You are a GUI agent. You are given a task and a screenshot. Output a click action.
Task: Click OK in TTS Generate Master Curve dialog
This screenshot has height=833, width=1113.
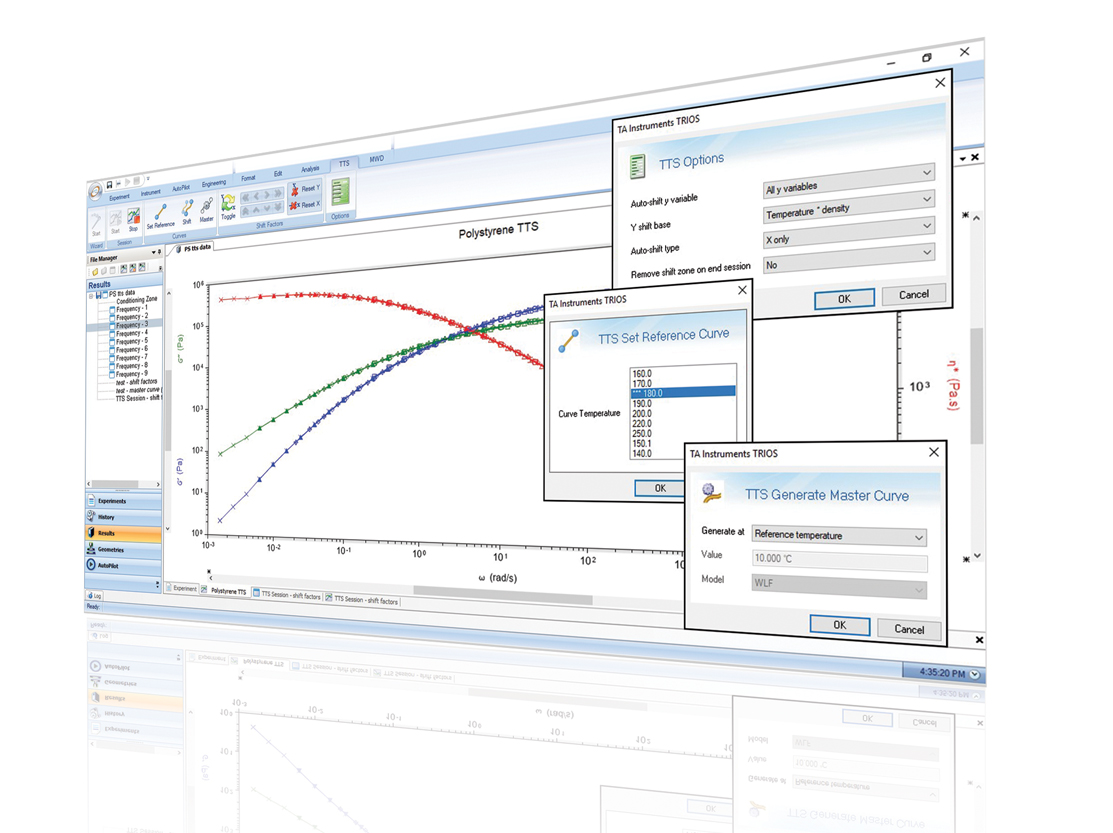pos(840,625)
